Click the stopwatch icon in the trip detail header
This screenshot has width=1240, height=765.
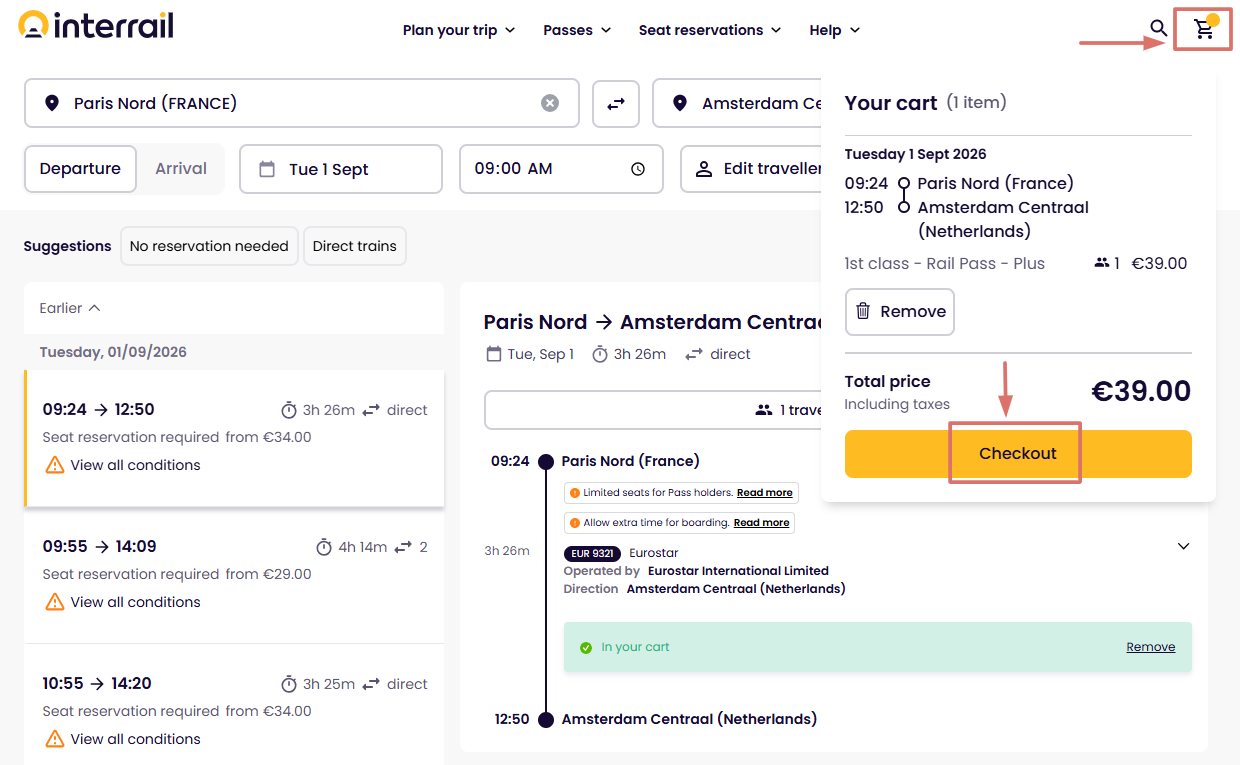[600, 354]
